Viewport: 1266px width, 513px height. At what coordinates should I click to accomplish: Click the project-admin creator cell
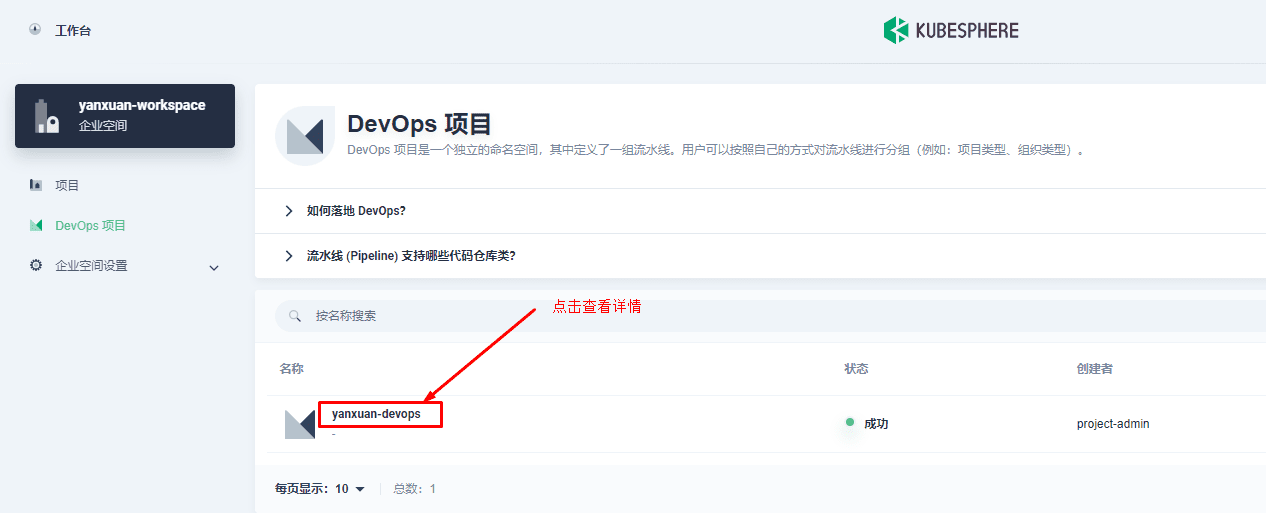(1113, 424)
